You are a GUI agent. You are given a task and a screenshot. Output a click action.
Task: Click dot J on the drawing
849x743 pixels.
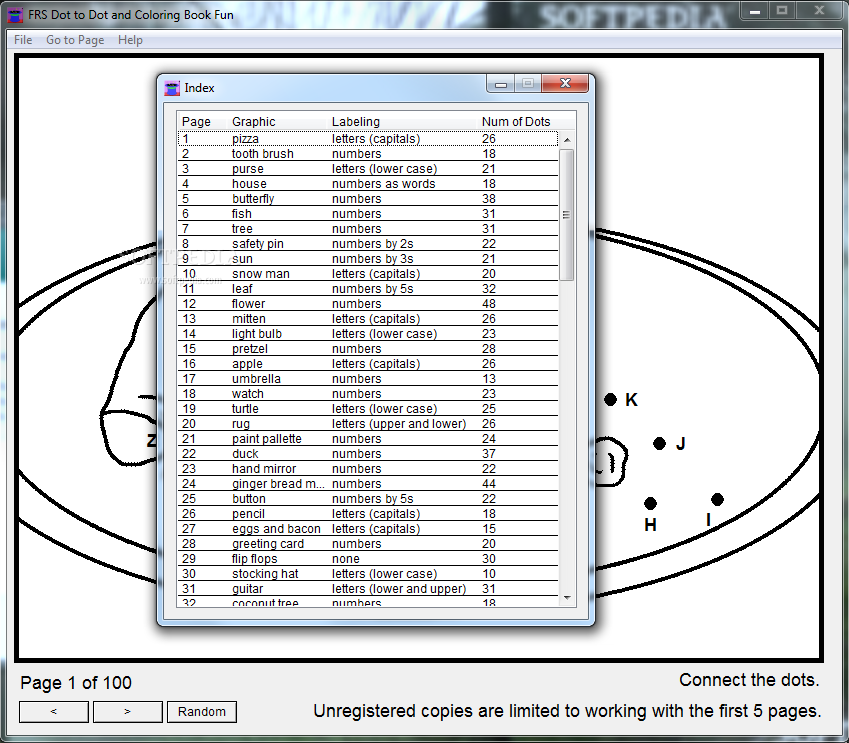[x=659, y=444]
